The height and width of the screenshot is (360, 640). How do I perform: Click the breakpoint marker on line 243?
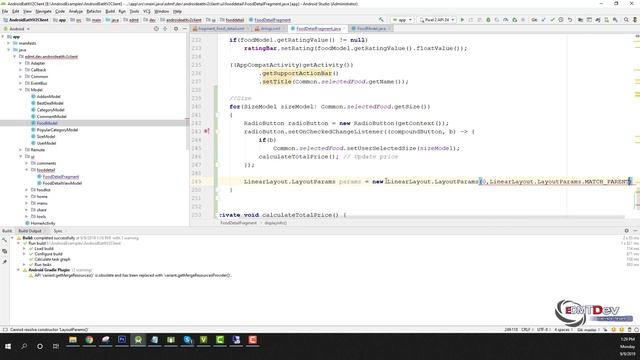(x=207, y=131)
